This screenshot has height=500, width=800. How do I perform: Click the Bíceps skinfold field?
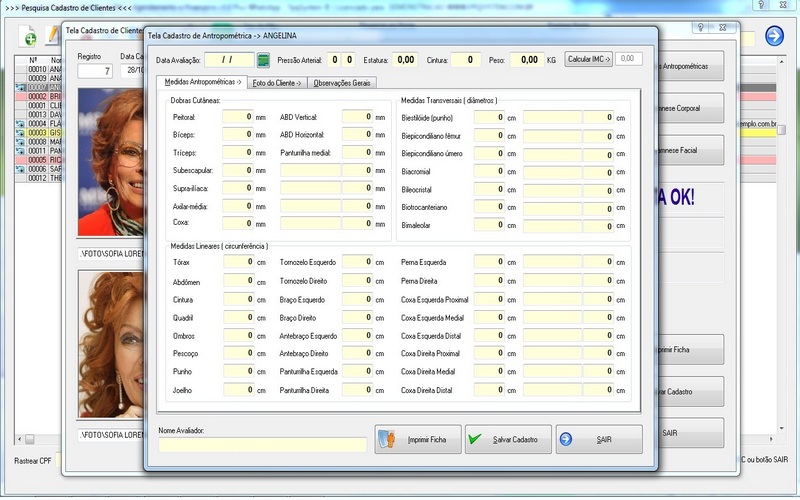coord(238,135)
